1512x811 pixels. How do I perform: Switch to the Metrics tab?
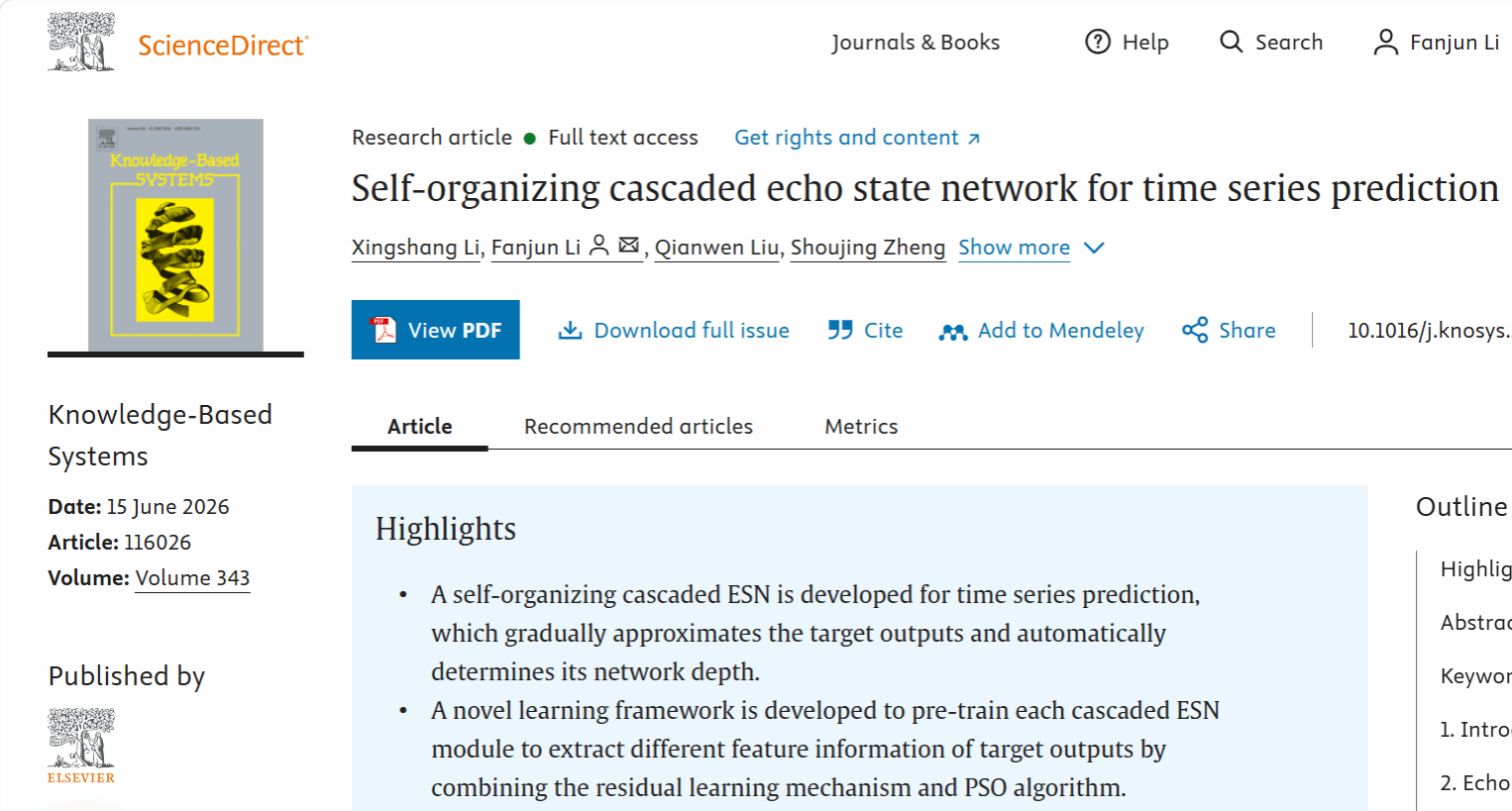[861, 426]
